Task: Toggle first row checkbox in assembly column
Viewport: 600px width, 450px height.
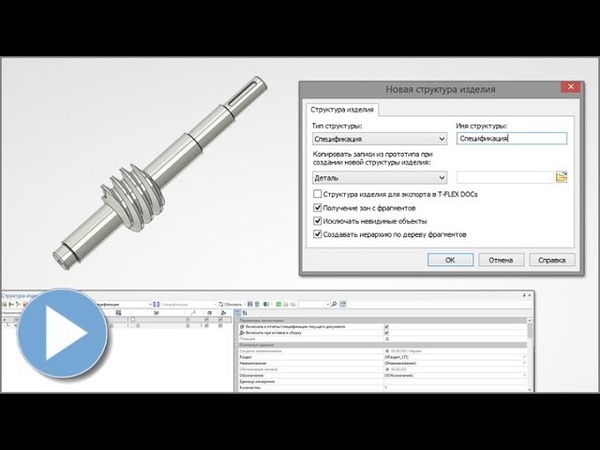Action: 220,319
